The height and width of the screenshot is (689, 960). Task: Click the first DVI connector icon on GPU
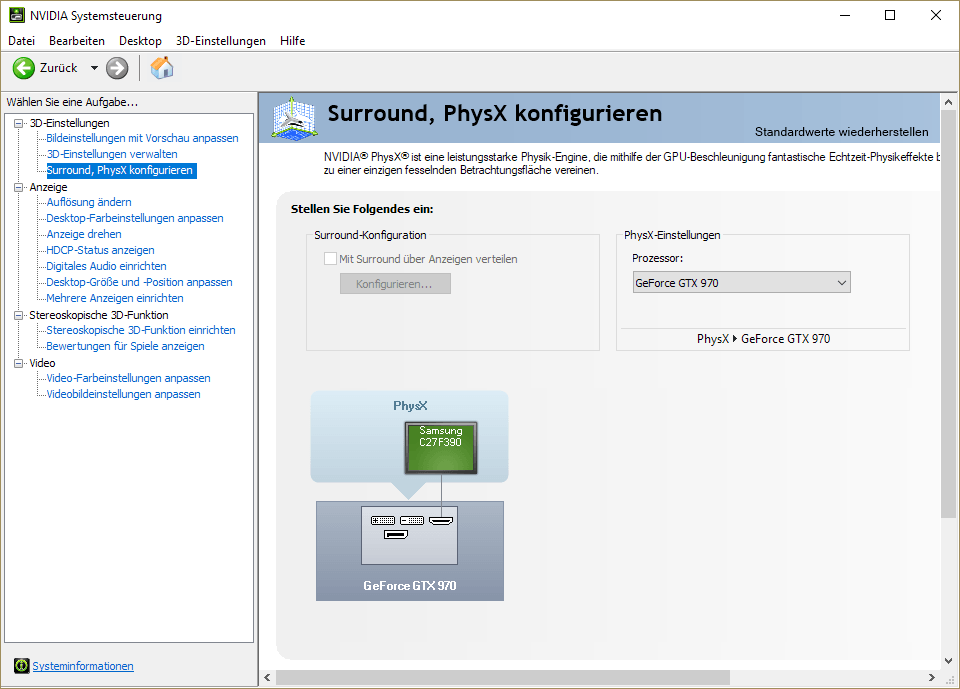(383, 521)
